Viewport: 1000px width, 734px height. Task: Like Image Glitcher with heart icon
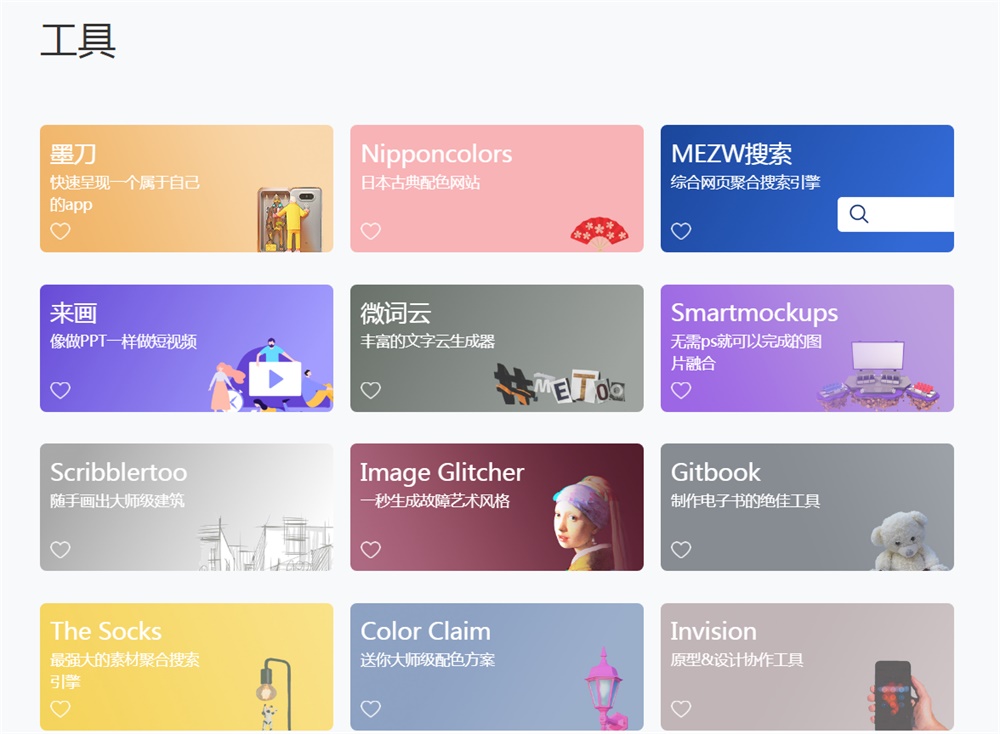click(371, 549)
